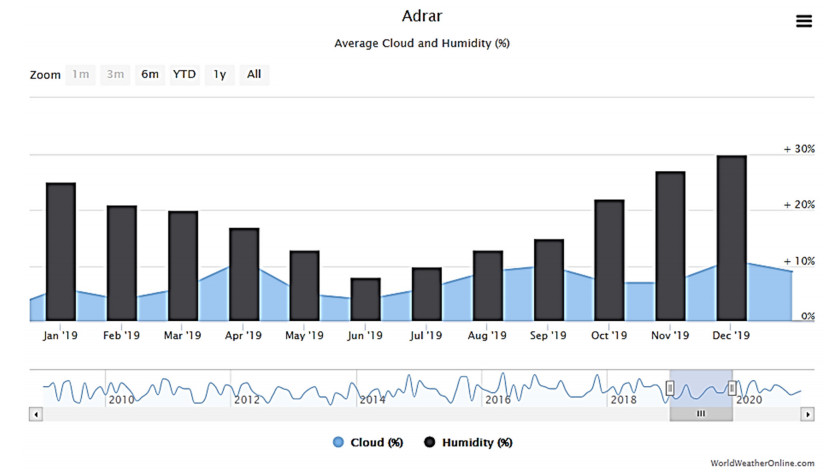Click the left navigator scroll arrow
This screenshot has width=837, height=475.
[x=36, y=414]
